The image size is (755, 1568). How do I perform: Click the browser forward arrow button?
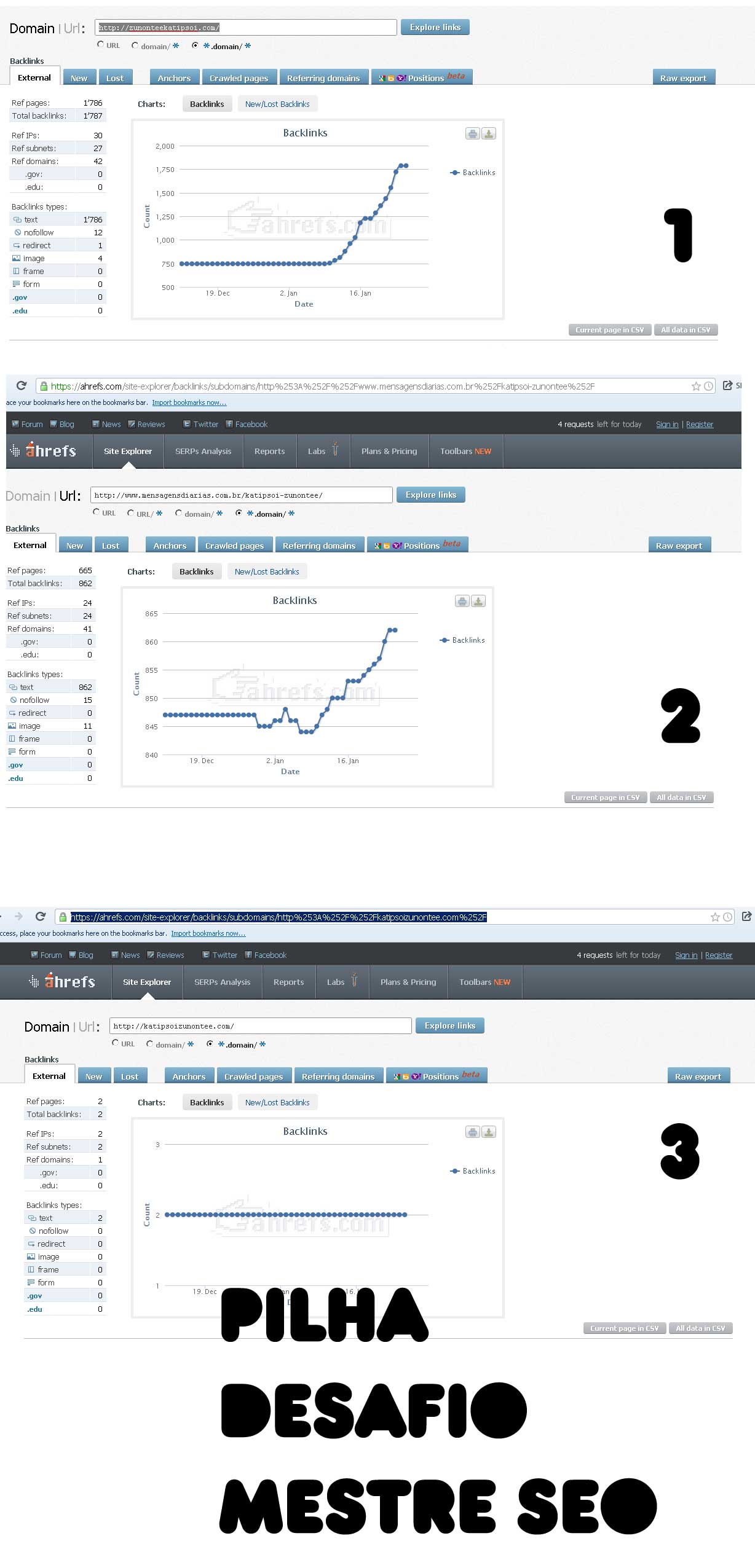click(18, 916)
